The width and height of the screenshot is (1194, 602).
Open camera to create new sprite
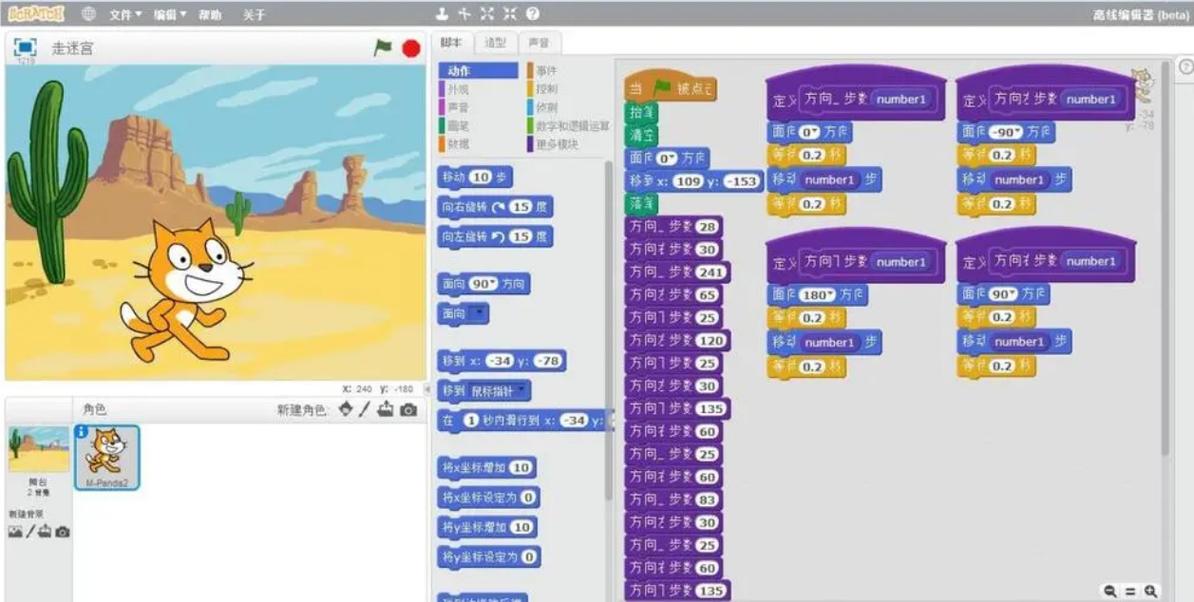coord(408,410)
